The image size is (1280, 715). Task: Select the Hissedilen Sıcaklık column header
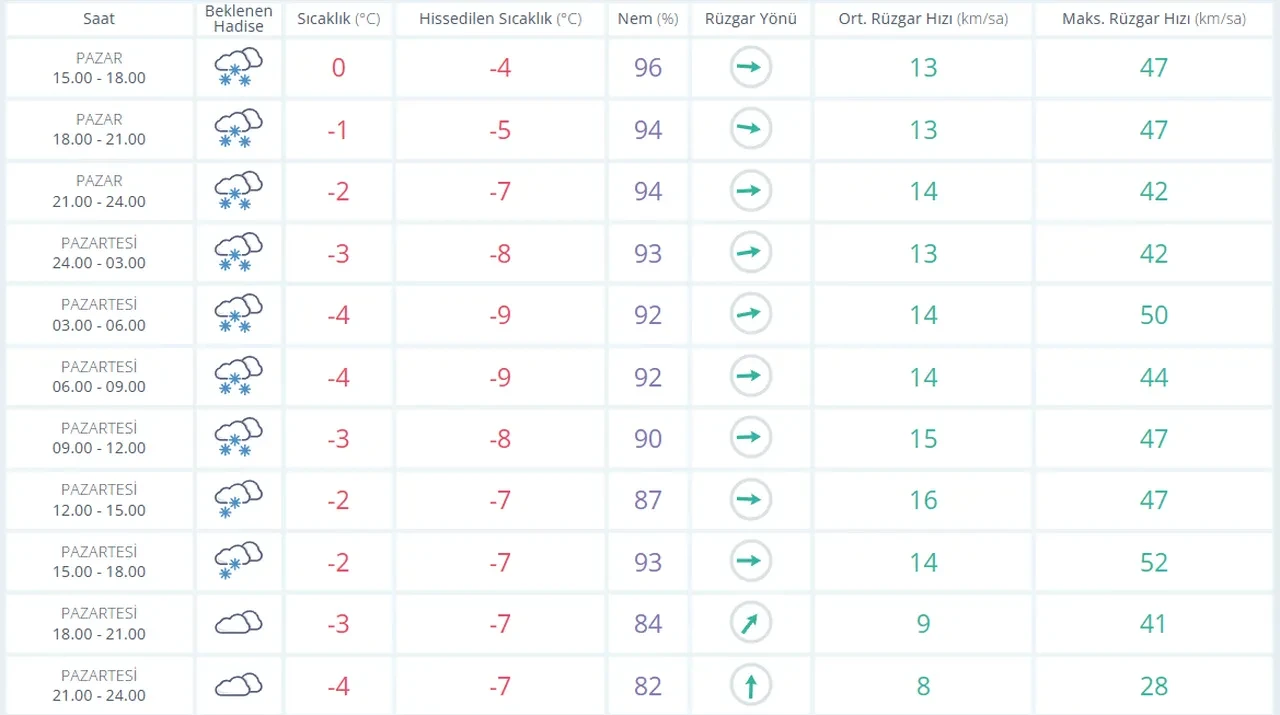point(500,19)
